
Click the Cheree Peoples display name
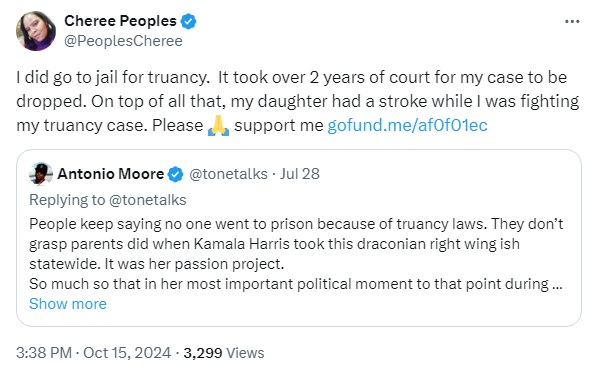(120, 21)
